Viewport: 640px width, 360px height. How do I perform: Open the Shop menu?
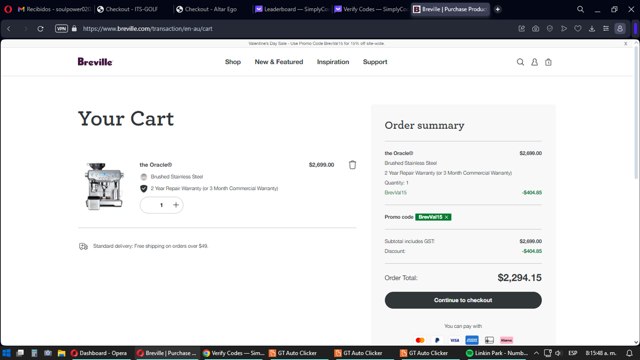[233, 62]
